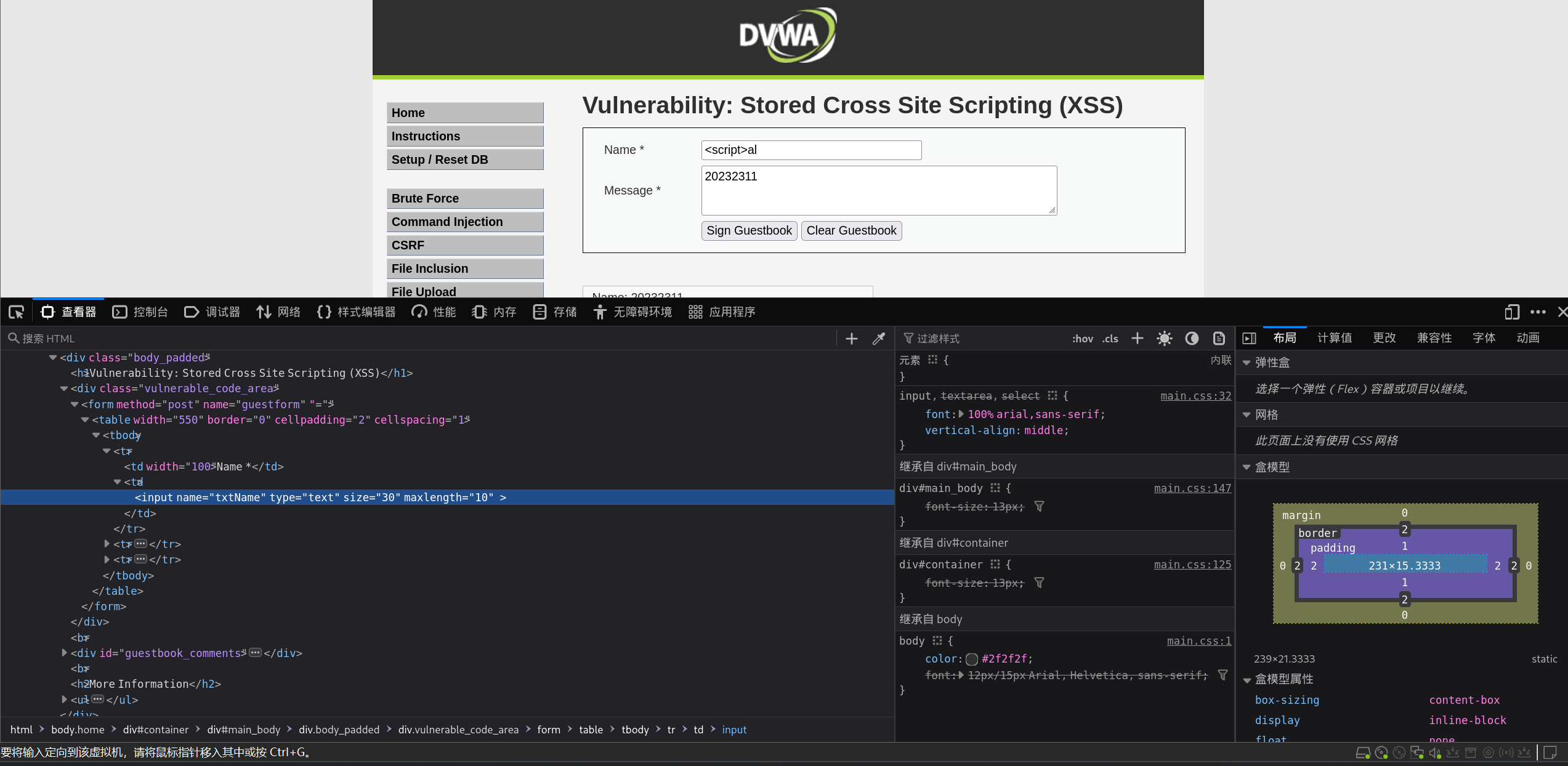Click the Sign Guestbook button
Image resolution: width=1568 pixels, height=766 pixels.
tap(749, 231)
